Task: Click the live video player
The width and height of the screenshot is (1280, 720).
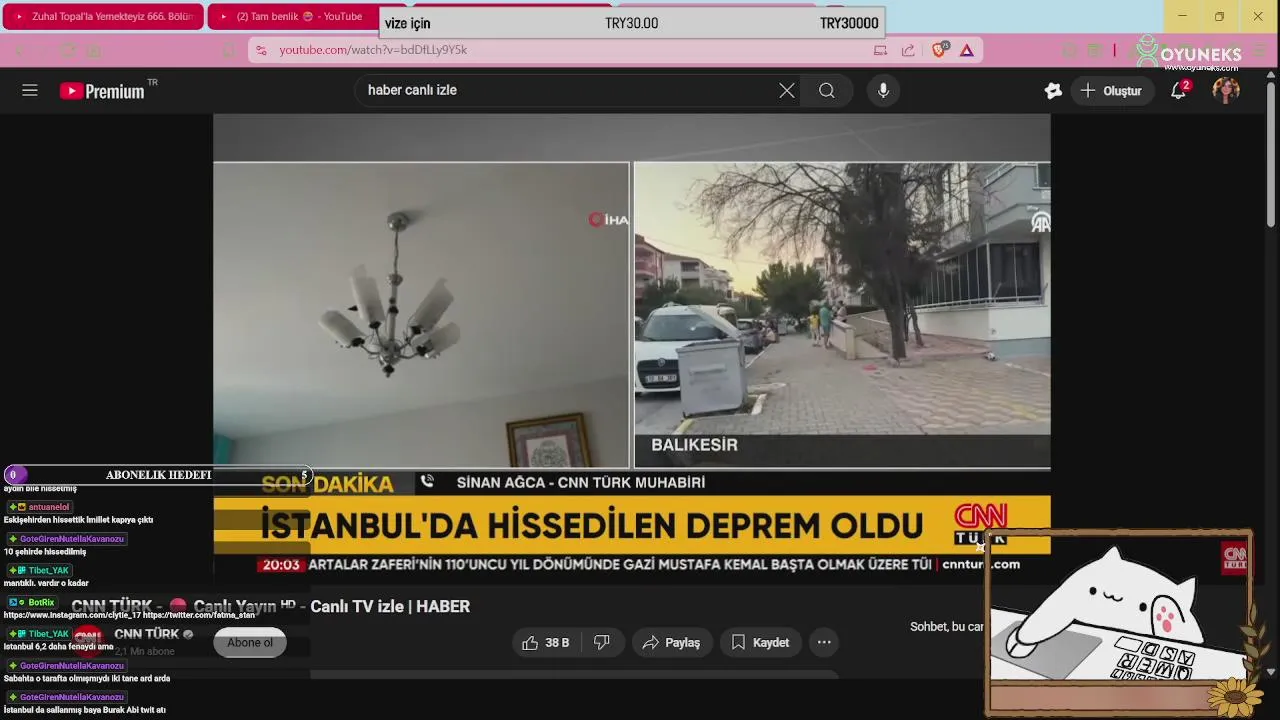Action: pos(632,349)
